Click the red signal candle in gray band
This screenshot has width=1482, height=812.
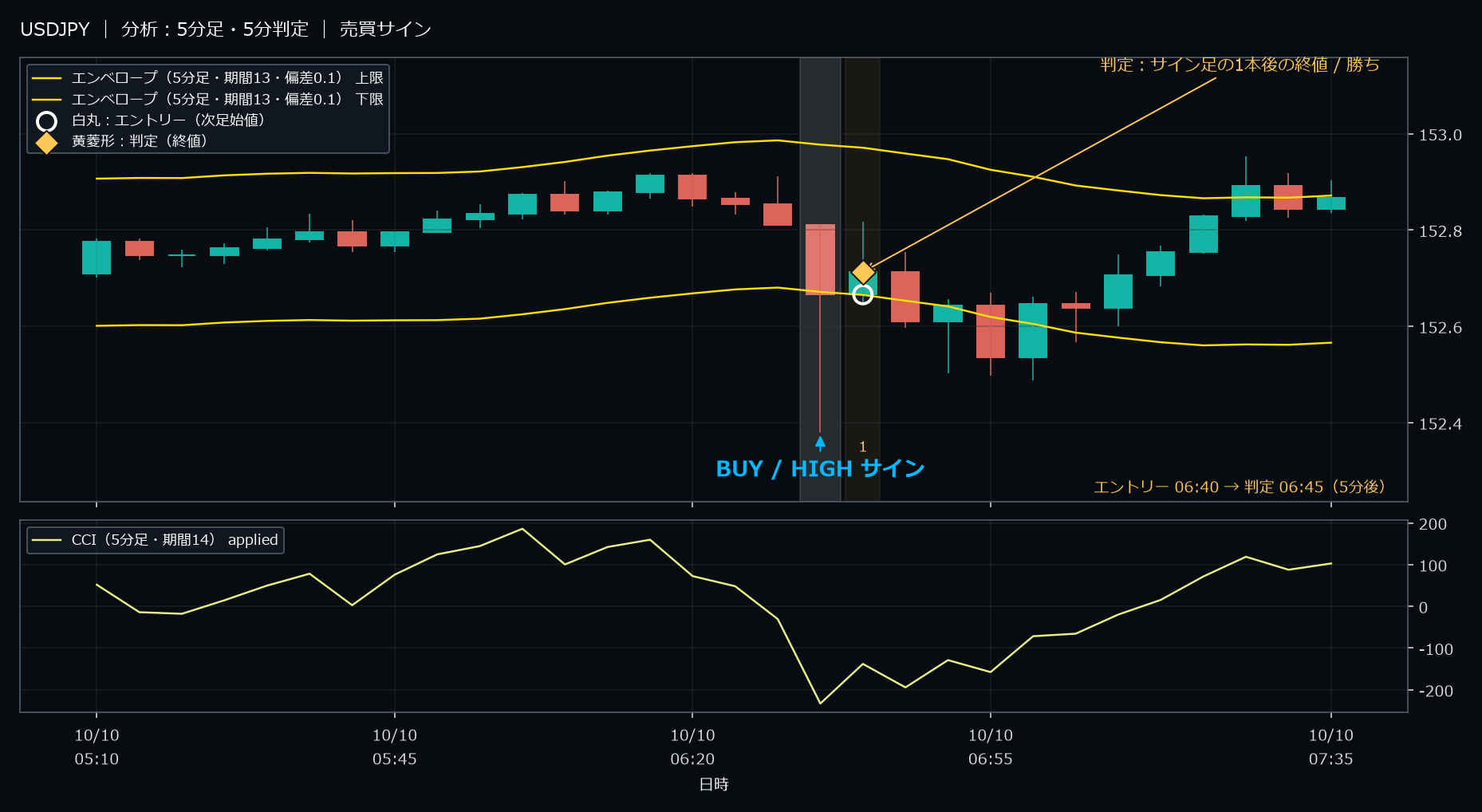pyautogui.click(x=820, y=260)
